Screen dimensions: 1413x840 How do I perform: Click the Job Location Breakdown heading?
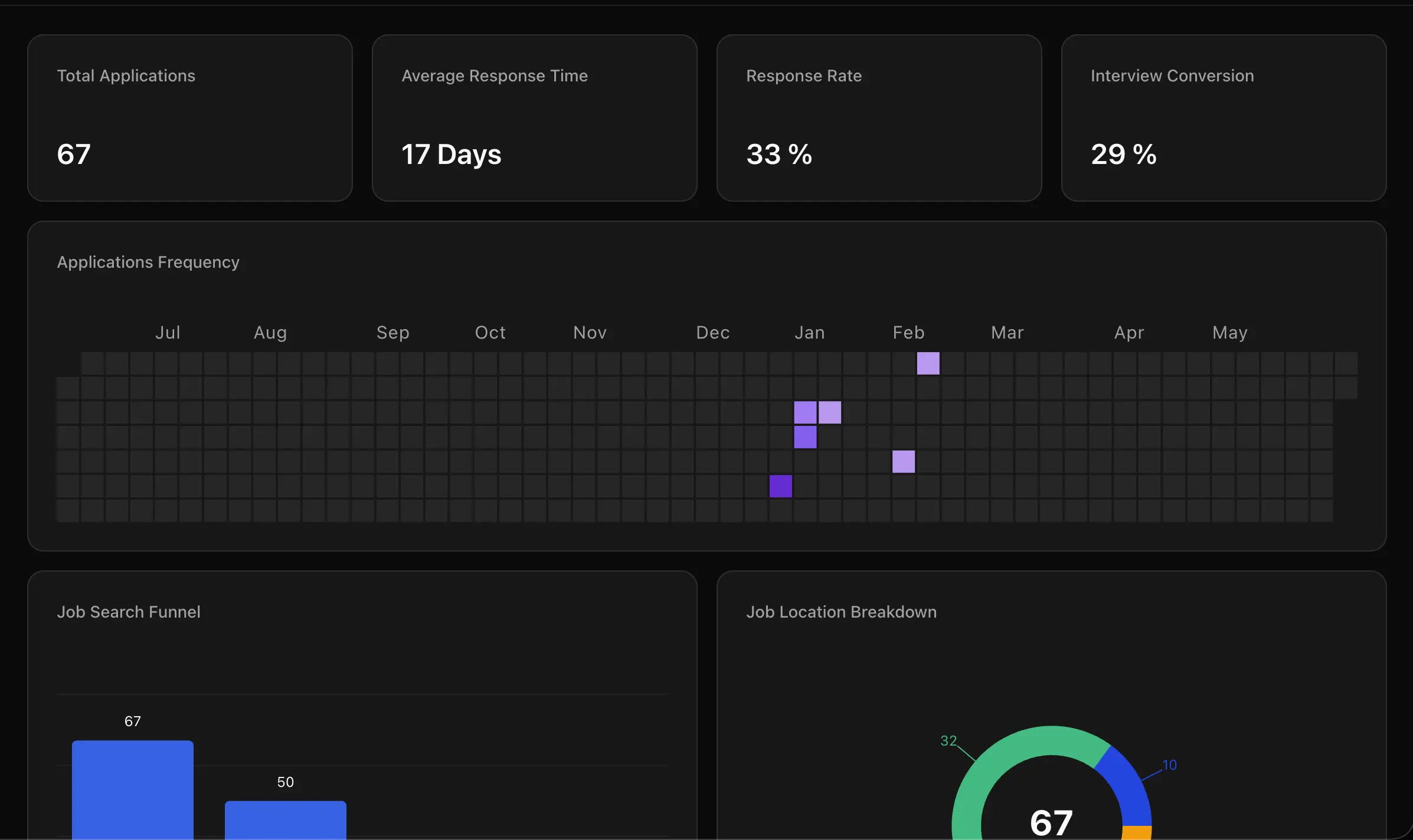841,612
